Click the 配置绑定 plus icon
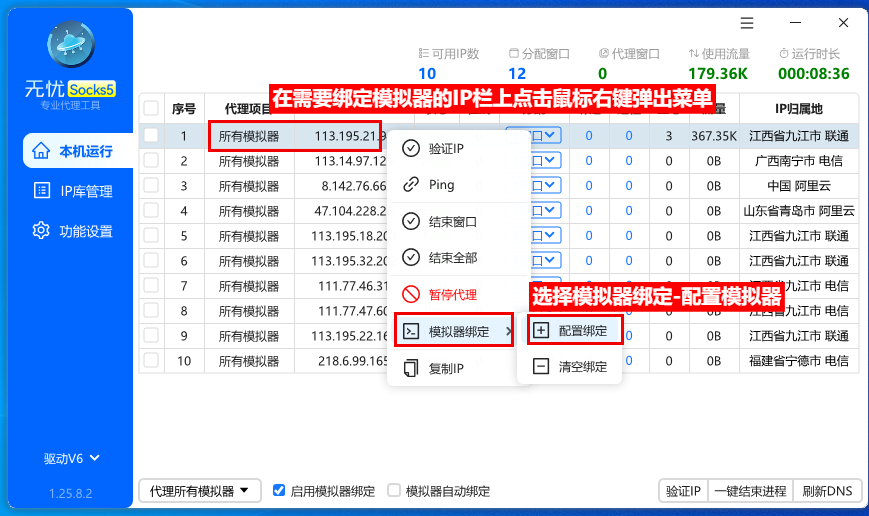The image size is (869, 516). pos(541,330)
